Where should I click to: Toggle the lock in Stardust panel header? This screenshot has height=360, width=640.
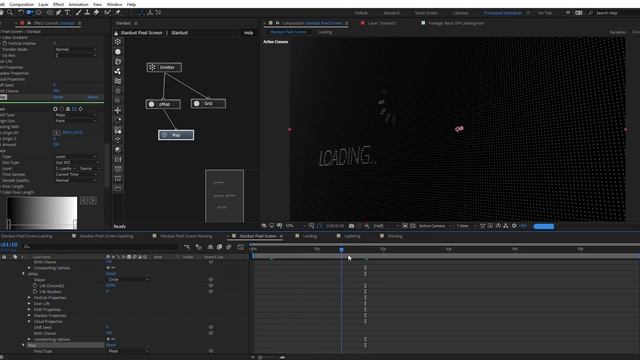click(116, 33)
